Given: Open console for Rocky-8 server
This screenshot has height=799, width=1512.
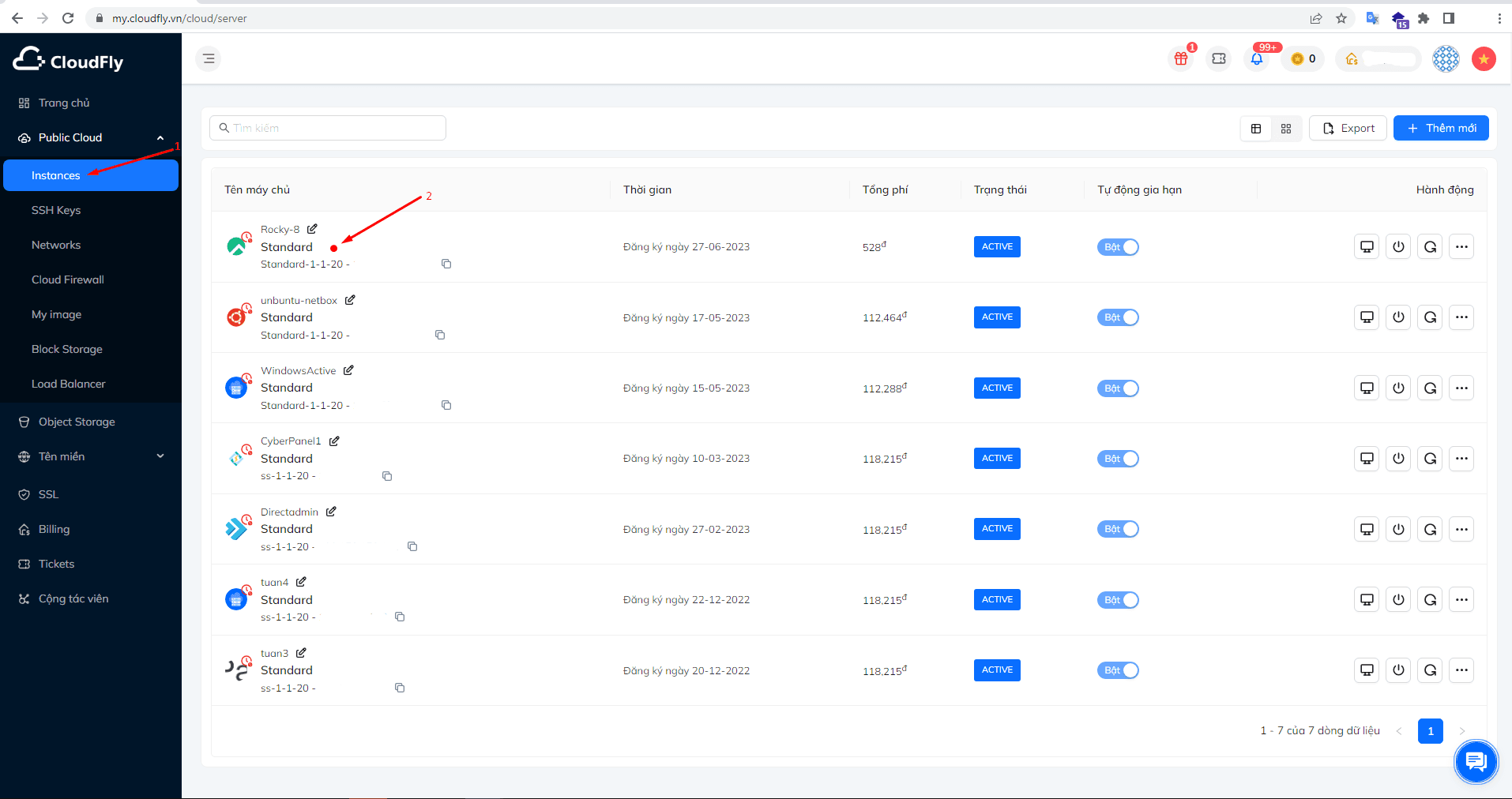Looking at the screenshot, I should [1367, 247].
